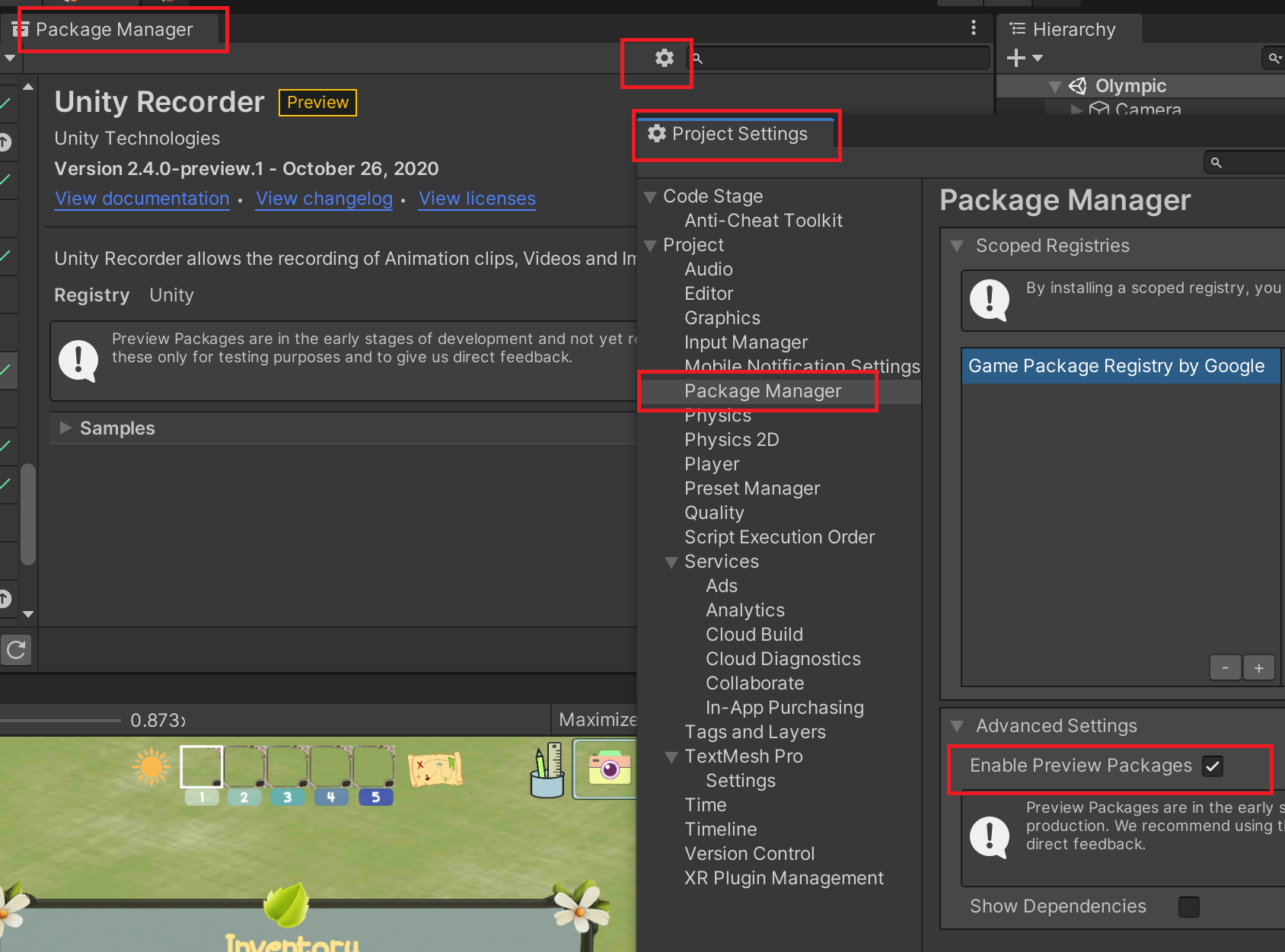The width and height of the screenshot is (1285, 952).
Task: Click the camera screenshot icon in game view
Action: [609, 767]
